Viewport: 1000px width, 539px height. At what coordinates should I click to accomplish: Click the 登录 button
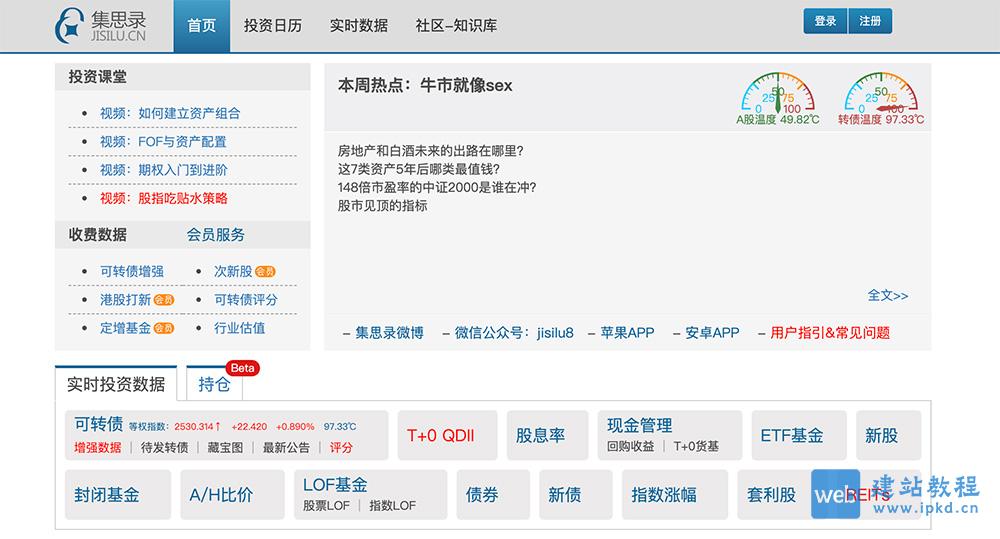click(825, 21)
